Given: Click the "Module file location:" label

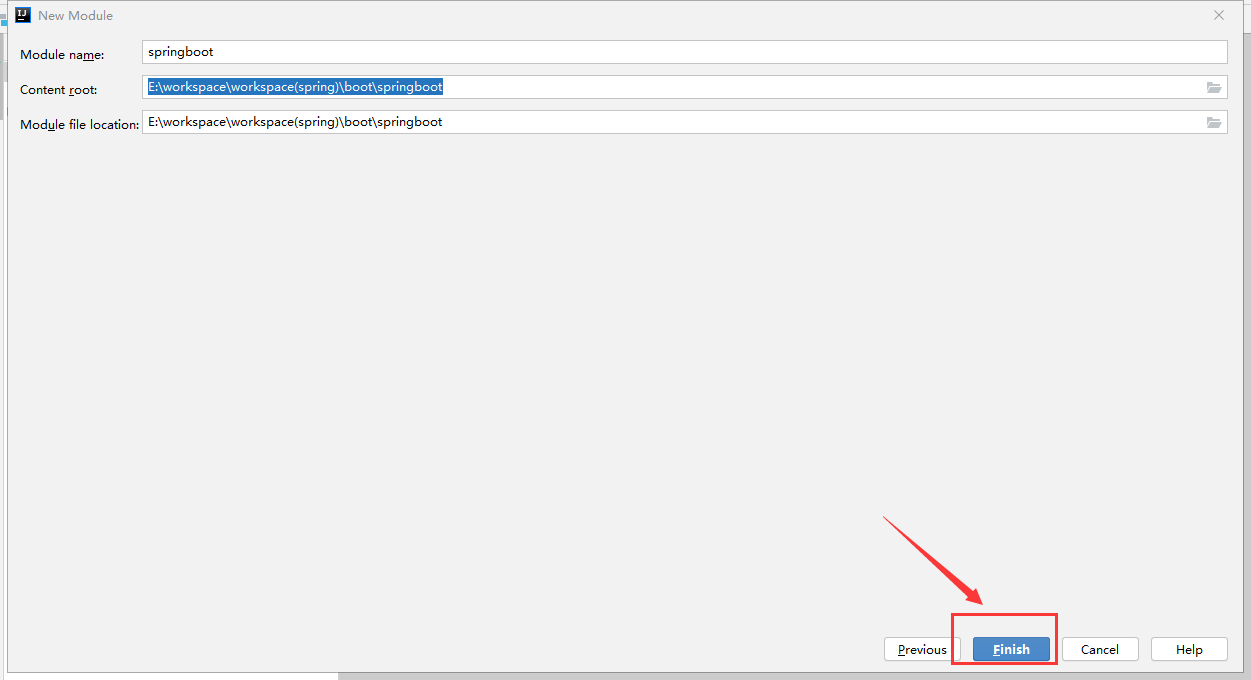Looking at the screenshot, I should [x=79, y=125].
